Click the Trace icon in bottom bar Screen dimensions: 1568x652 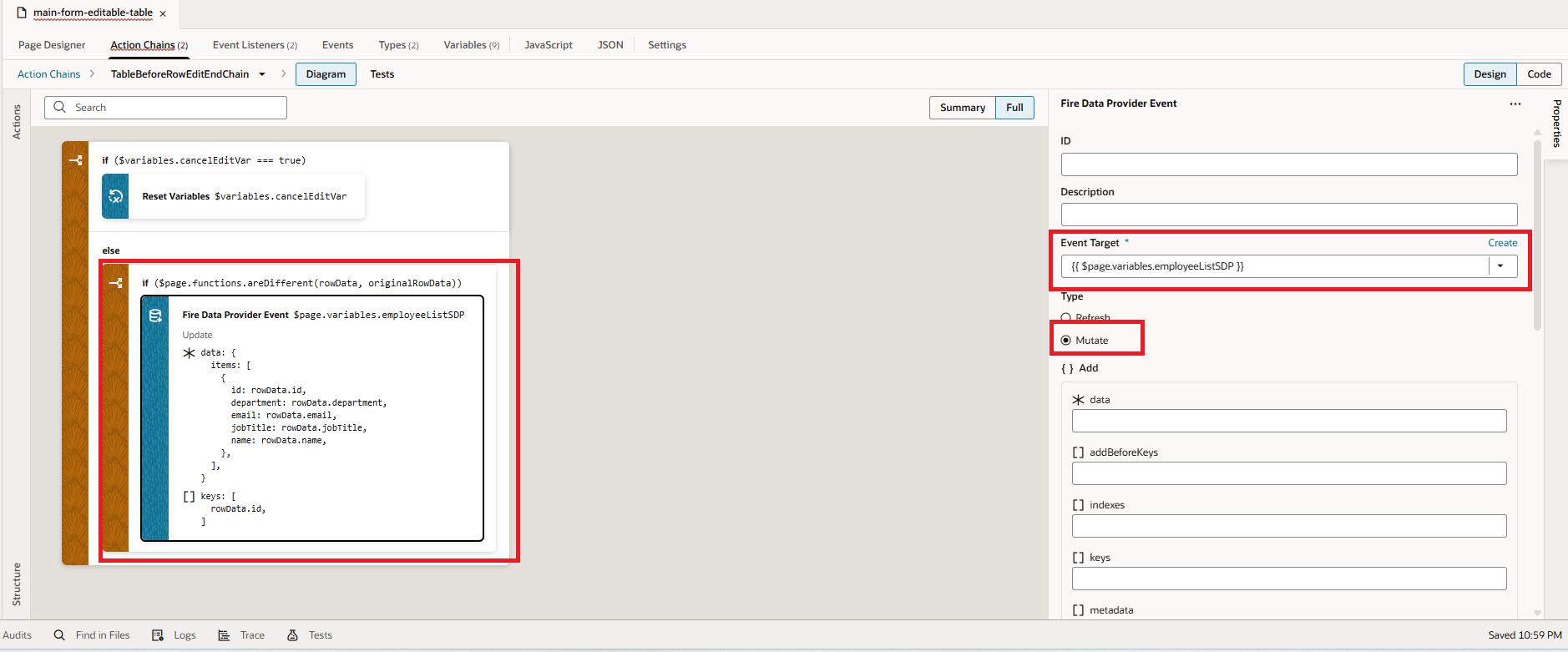click(x=224, y=635)
